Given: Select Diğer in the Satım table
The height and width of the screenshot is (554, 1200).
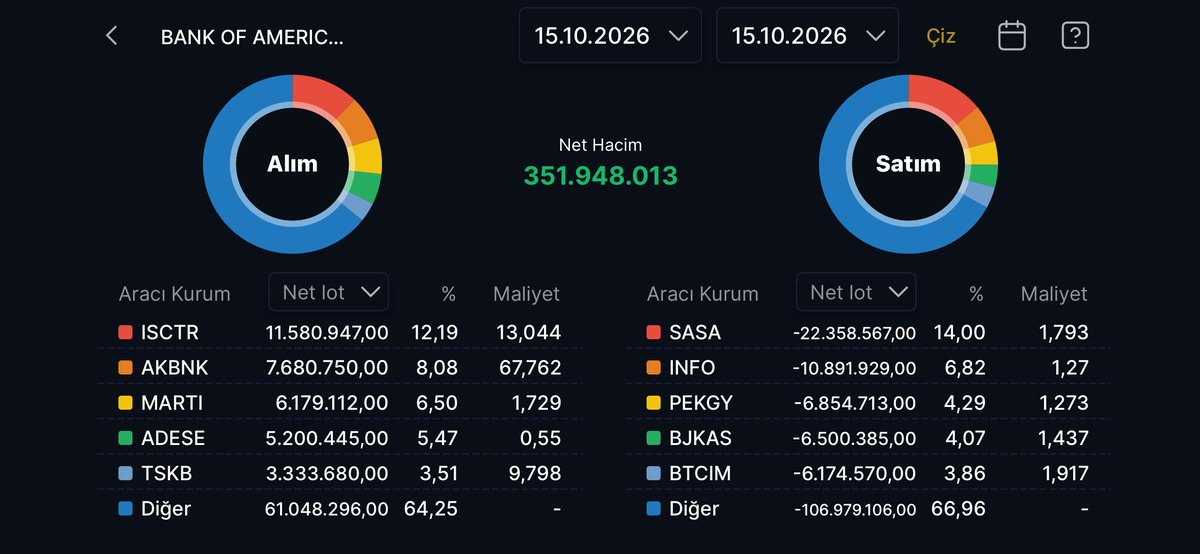Looking at the screenshot, I should point(694,509).
